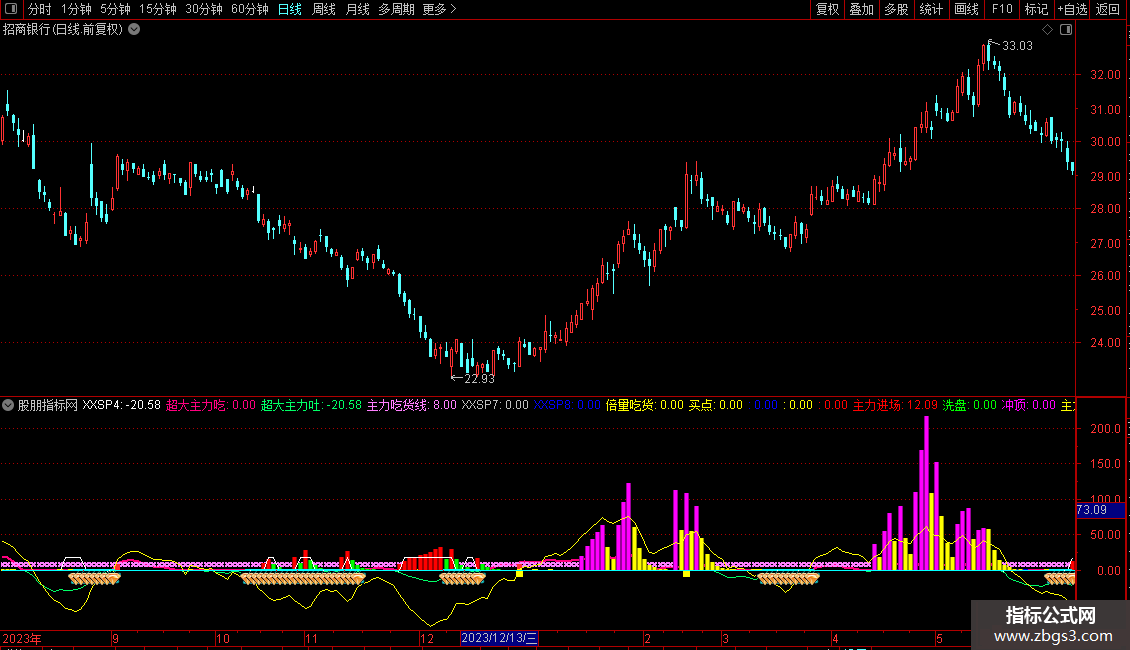
Task: Click the diamond marker icon above chart
Action: point(1047,30)
